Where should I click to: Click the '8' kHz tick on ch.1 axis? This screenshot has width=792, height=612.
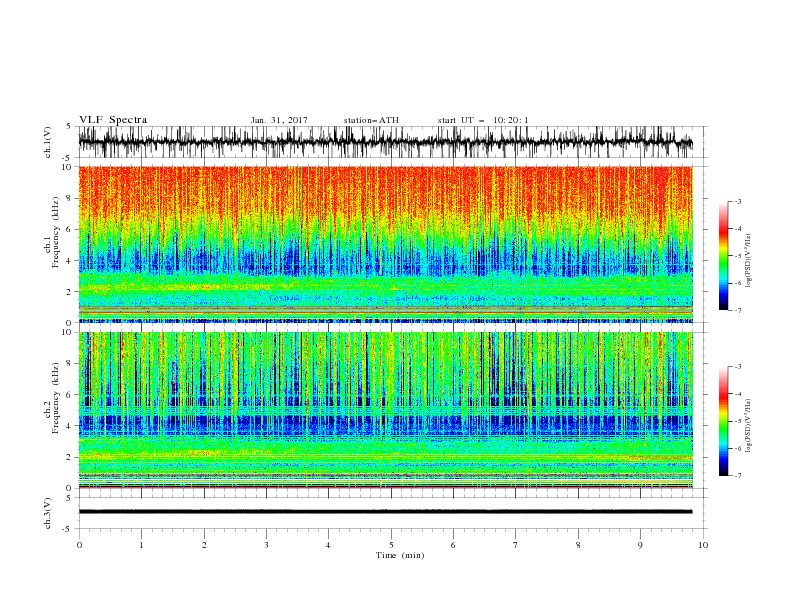(x=70, y=198)
